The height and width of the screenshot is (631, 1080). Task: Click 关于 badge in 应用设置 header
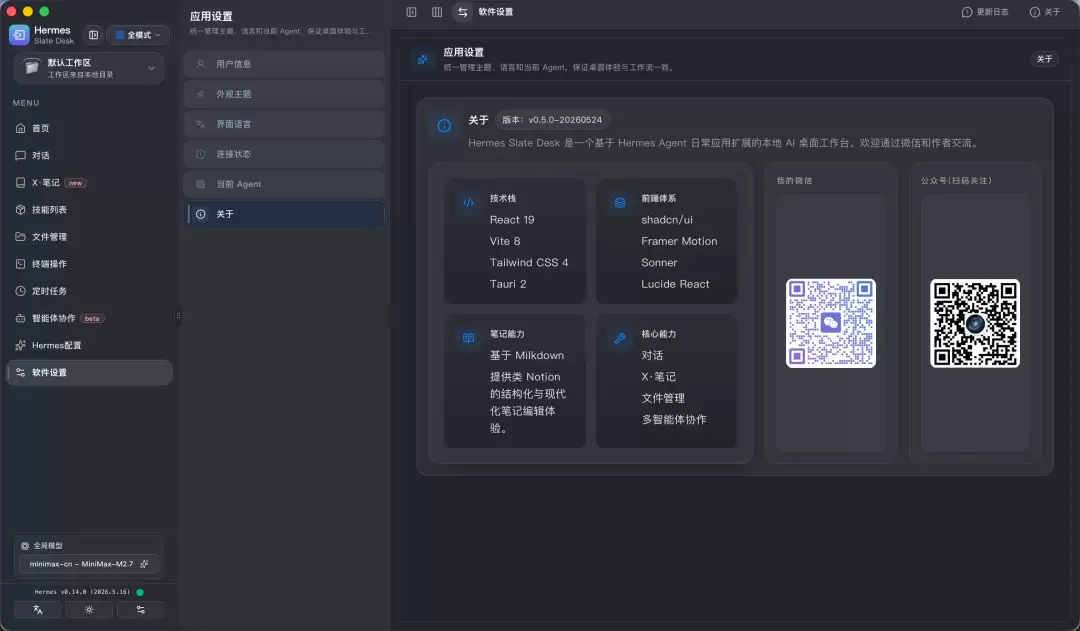point(1044,59)
